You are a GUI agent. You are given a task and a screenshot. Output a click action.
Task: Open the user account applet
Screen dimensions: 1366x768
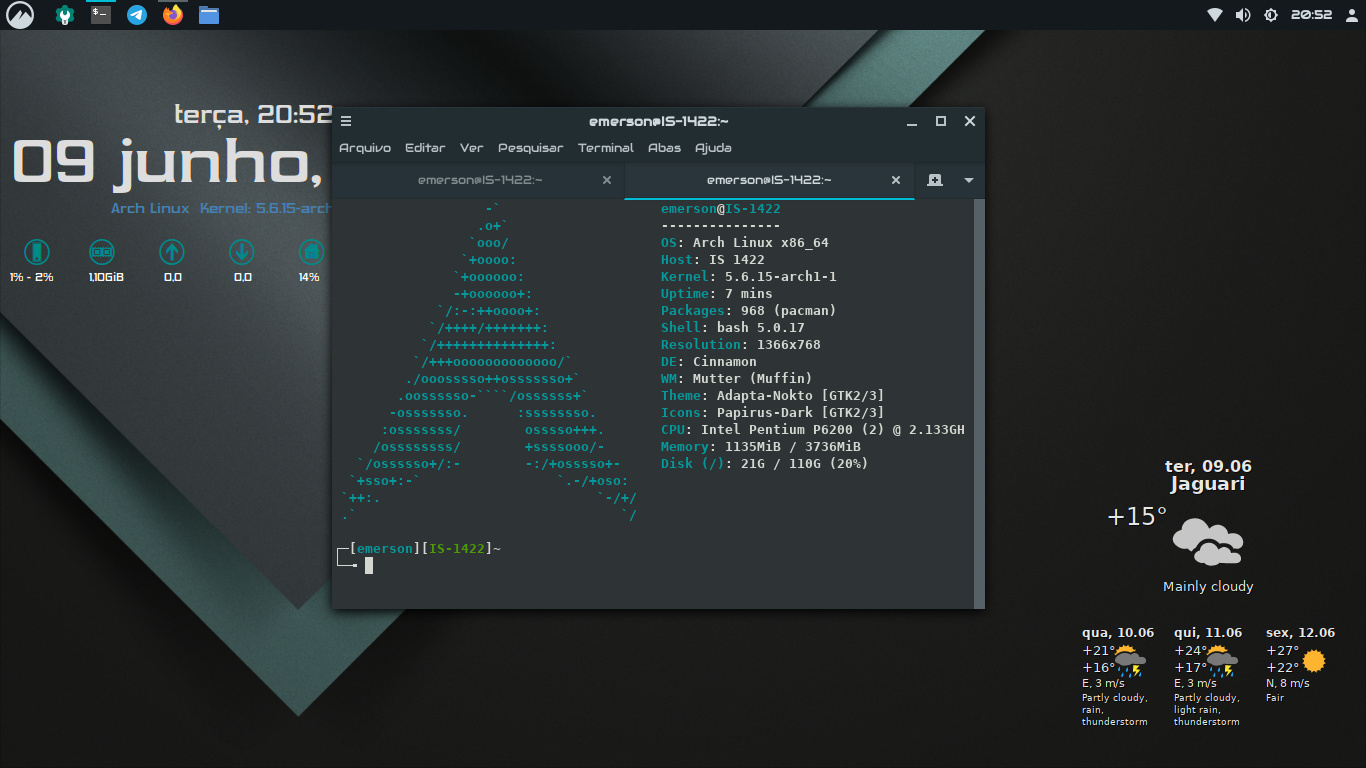tap(1353, 15)
